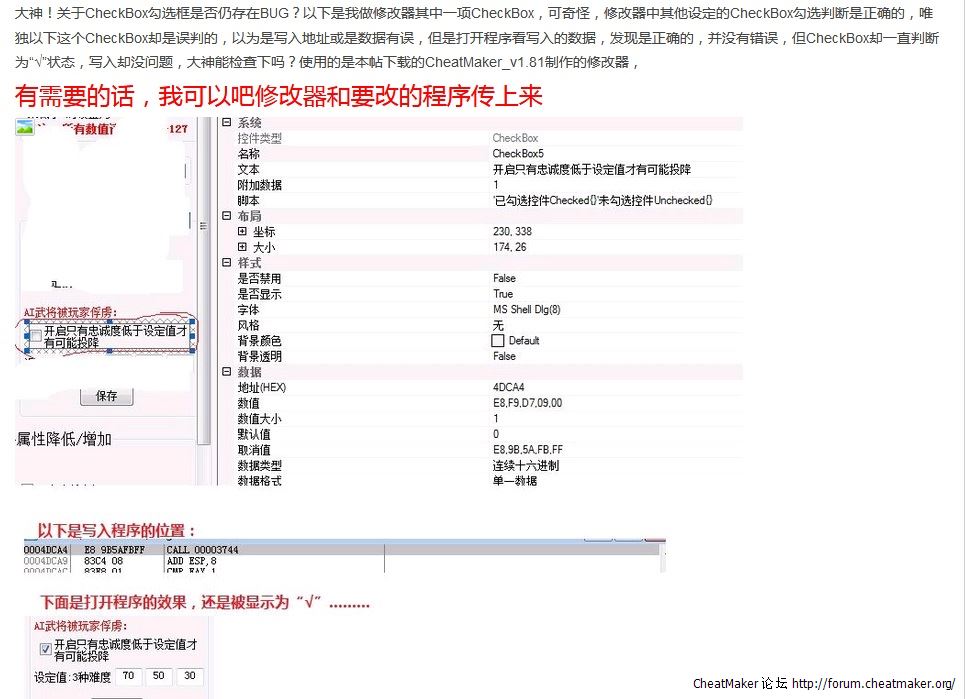Click the difficulty input showing 30
Screen dimensions: 966x699
pyautogui.click(x=190, y=677)
